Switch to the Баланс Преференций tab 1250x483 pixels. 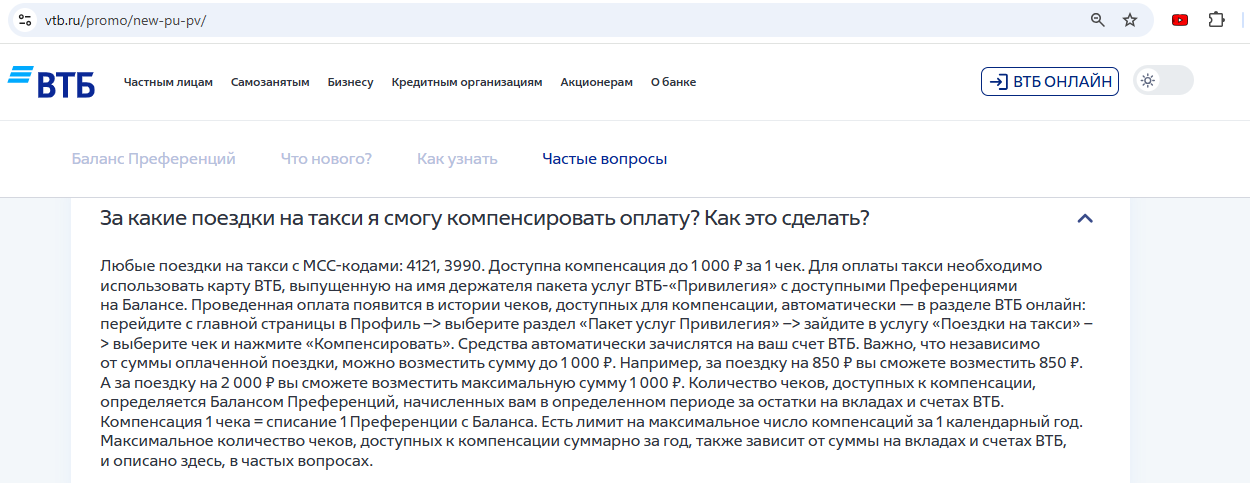[x=154, y=159]
